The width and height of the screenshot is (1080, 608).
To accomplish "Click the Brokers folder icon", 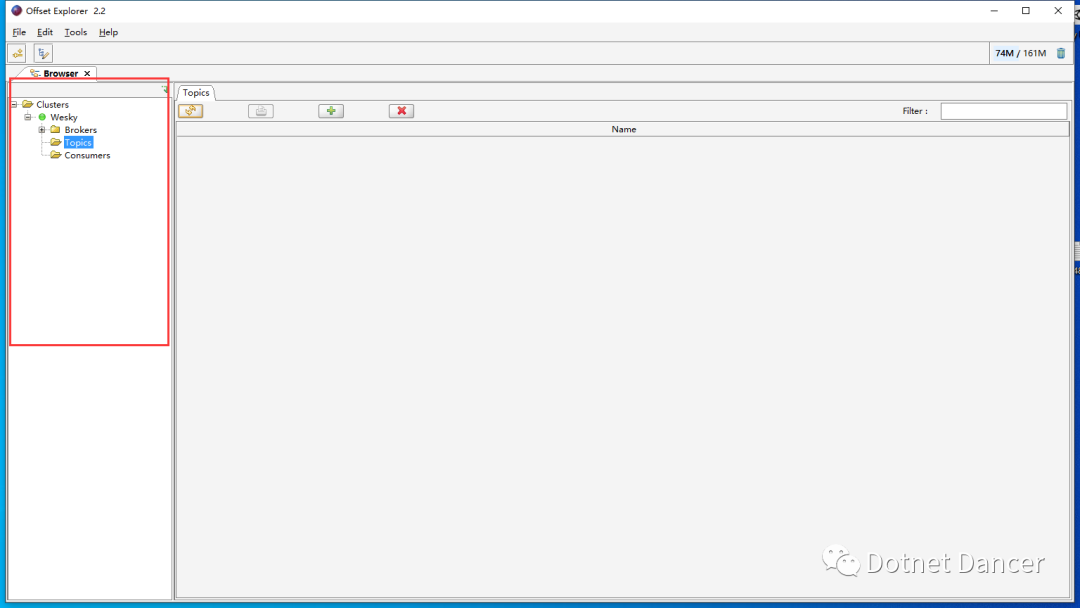I will point(56,129).
